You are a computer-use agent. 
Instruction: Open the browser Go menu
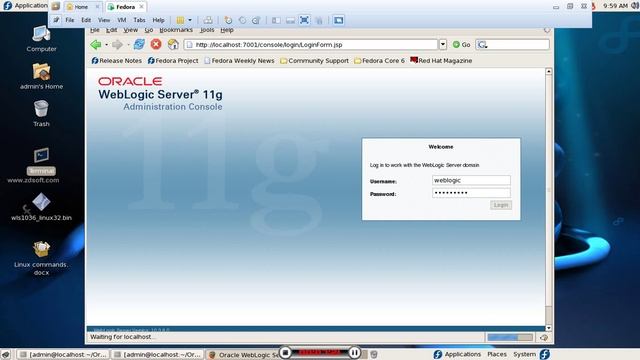point(149,30)
